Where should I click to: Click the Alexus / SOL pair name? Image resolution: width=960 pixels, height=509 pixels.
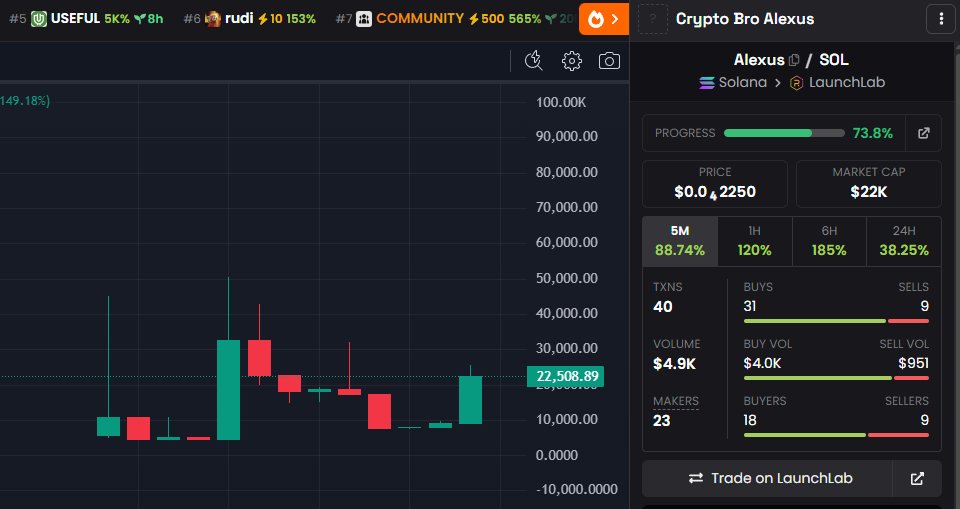coord(791,60)
